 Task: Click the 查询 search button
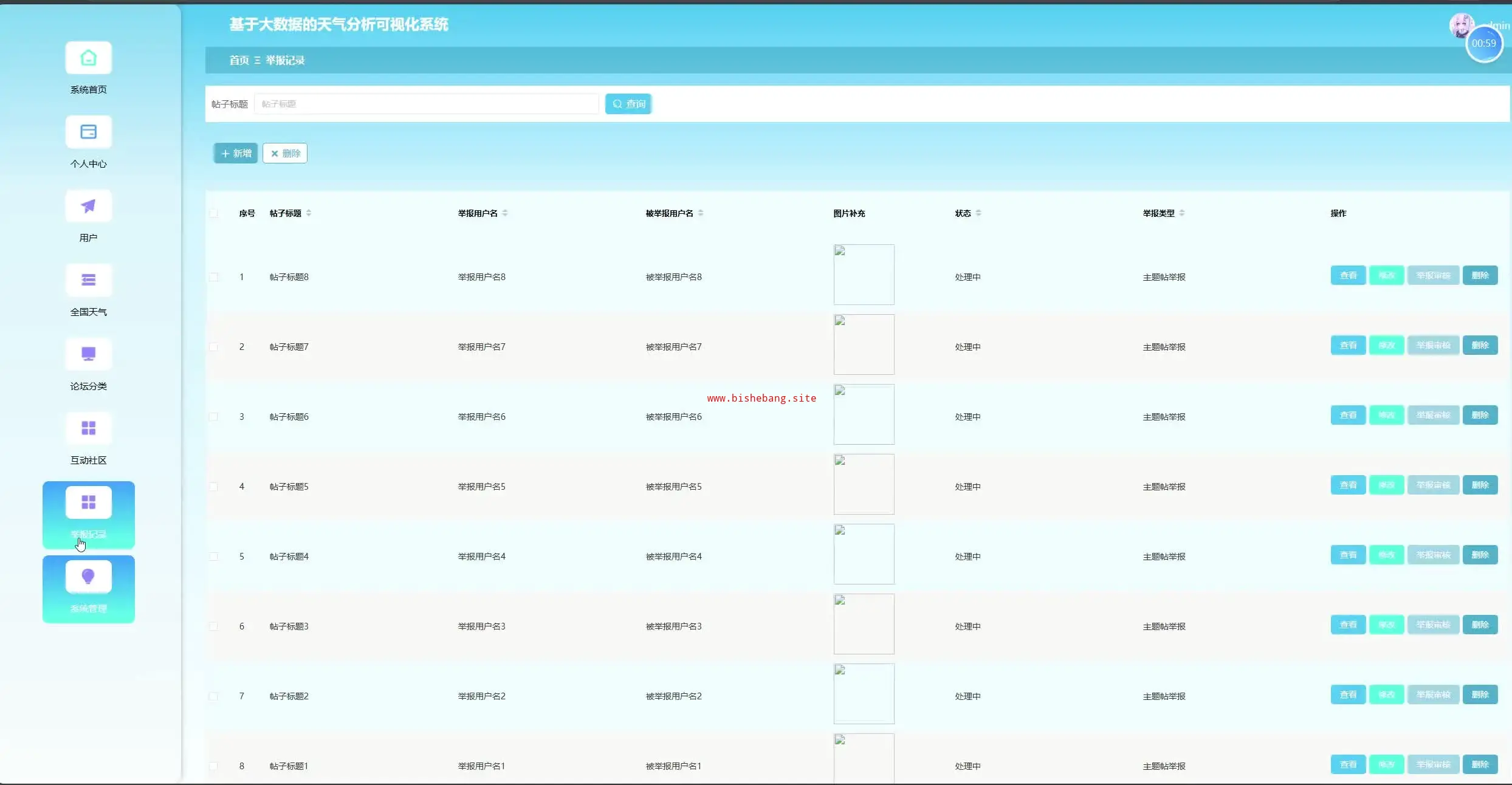point(628,105)
